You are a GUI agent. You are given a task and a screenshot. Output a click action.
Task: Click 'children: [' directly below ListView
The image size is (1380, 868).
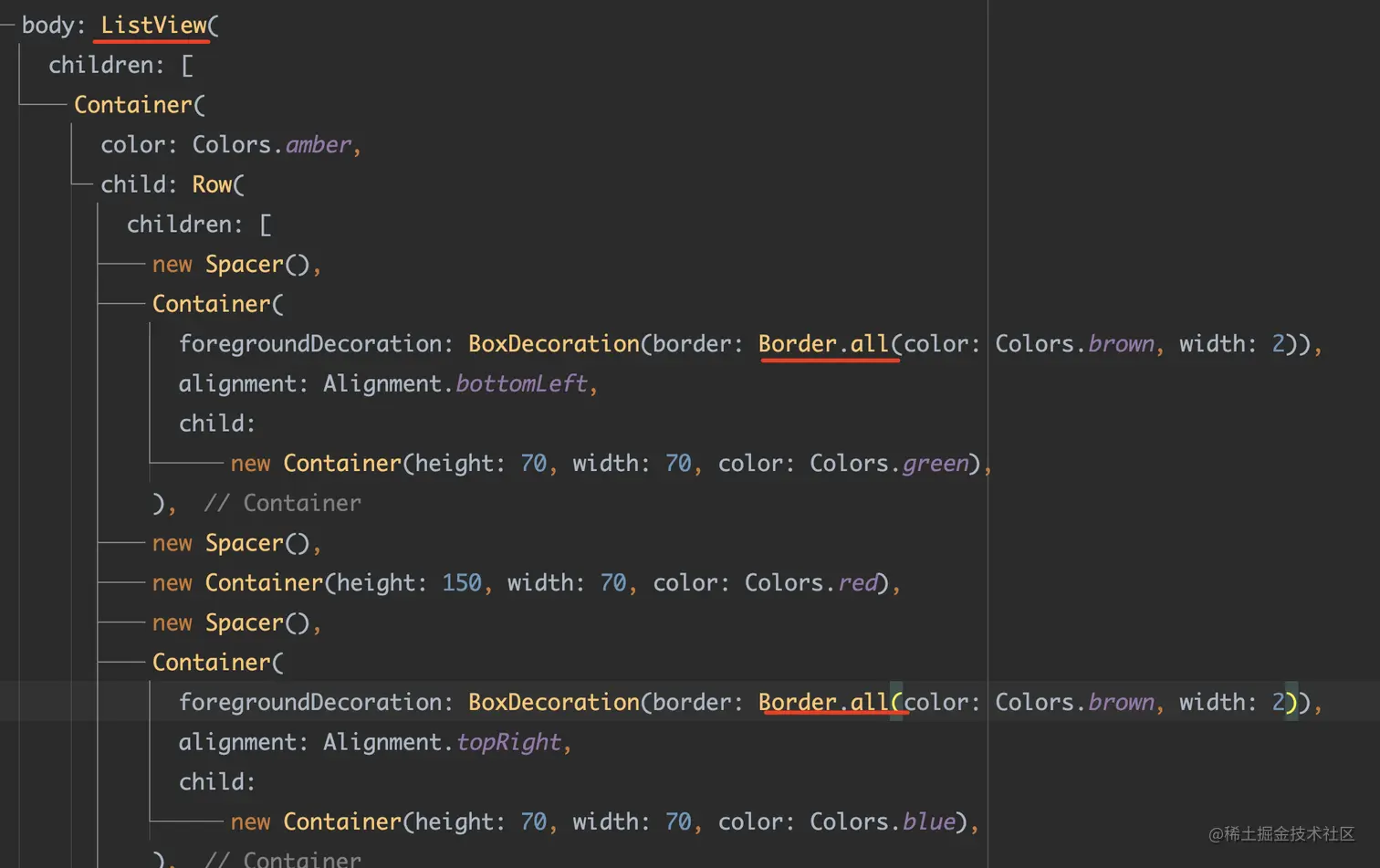click(120, 65)
